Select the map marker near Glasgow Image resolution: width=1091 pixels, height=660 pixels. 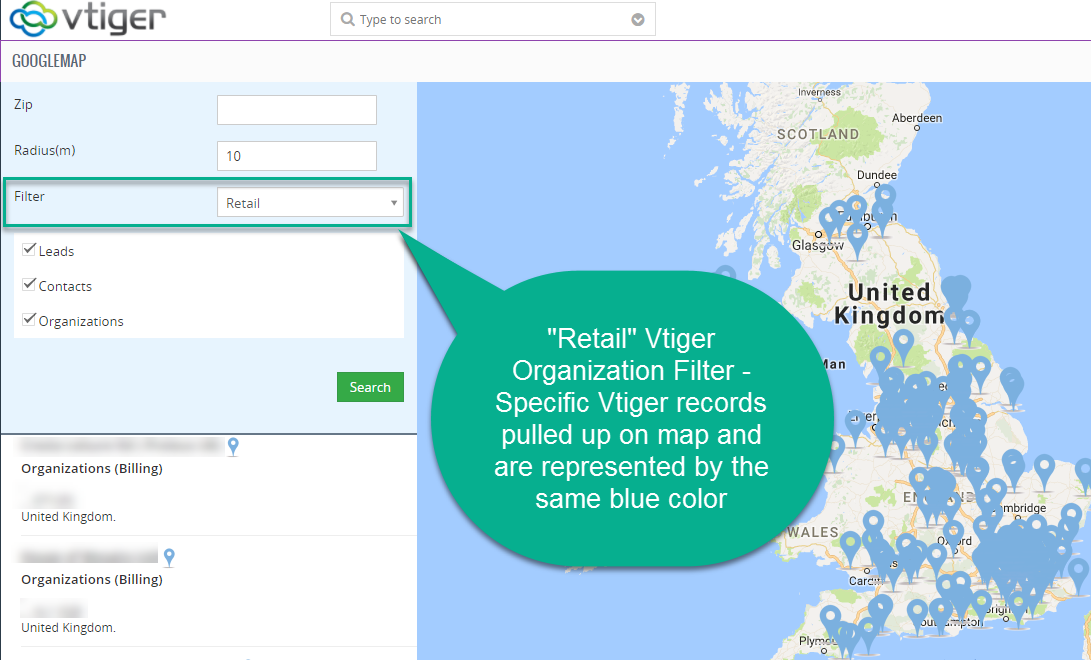coord(829,220)
